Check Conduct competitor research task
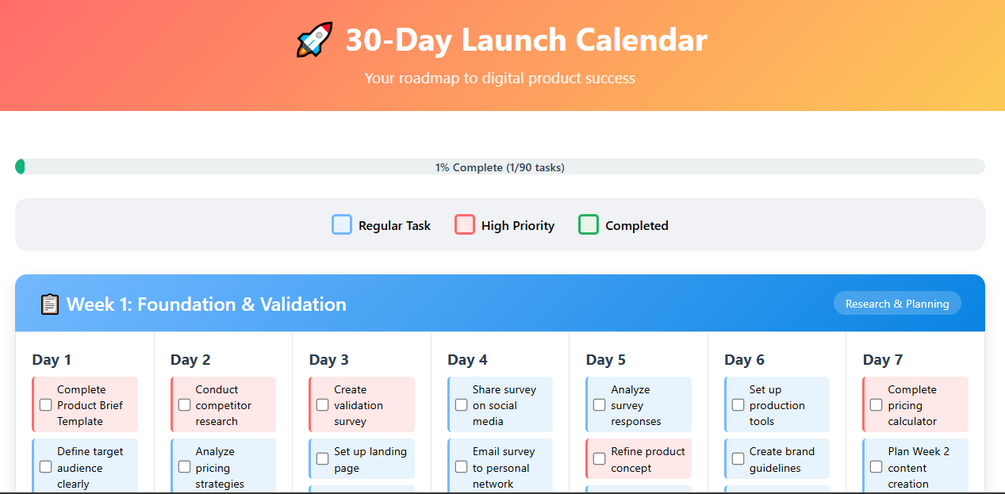This screenshot has width=1005, height=494. click(x=184, y=405)
